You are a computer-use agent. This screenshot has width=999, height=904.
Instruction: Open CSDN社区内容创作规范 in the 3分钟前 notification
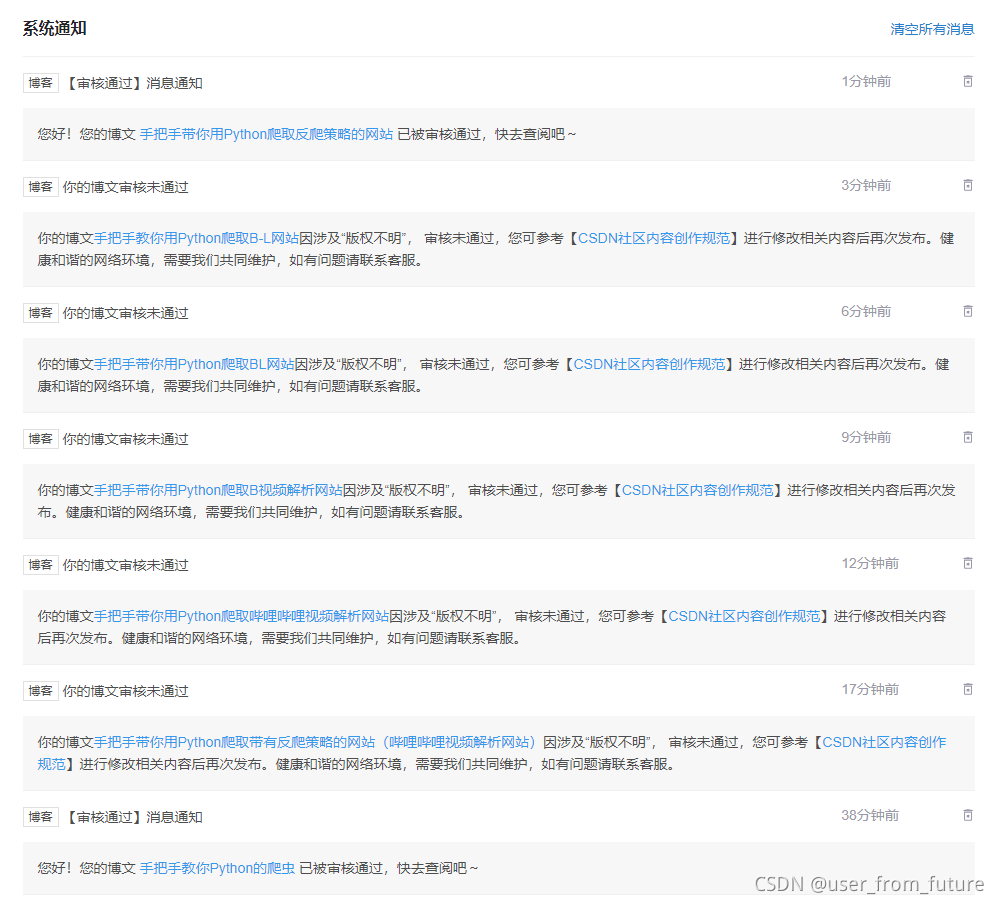click(x=653, y=237)
